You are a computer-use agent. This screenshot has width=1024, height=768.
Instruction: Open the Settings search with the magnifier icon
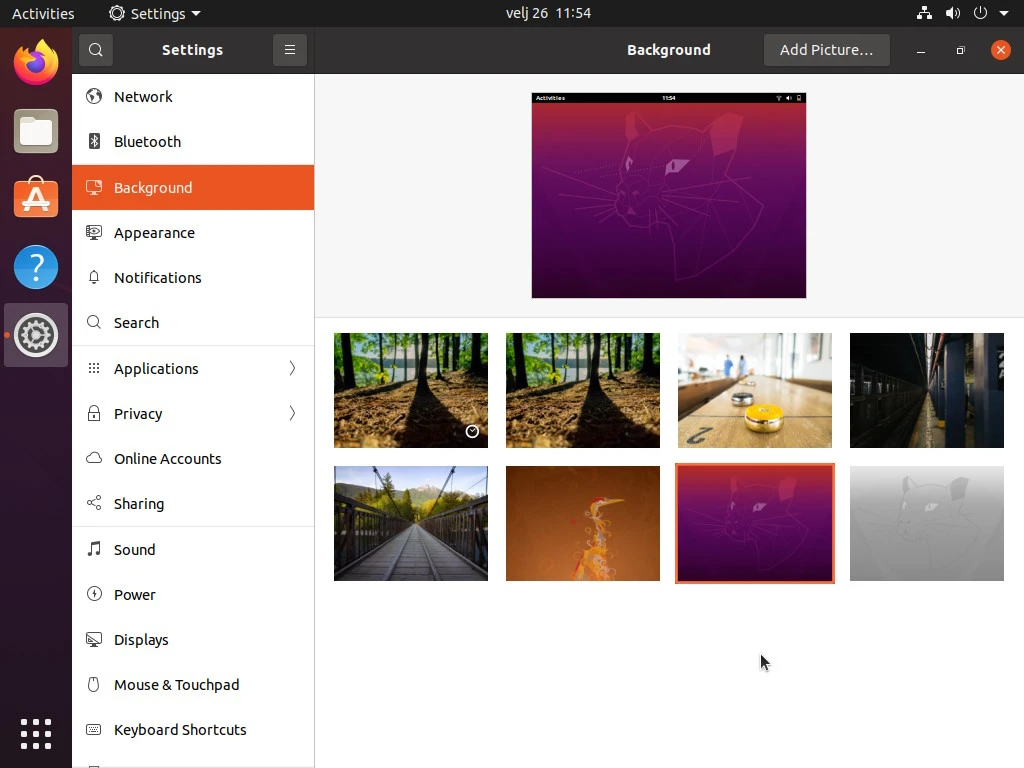pos(96,50)
